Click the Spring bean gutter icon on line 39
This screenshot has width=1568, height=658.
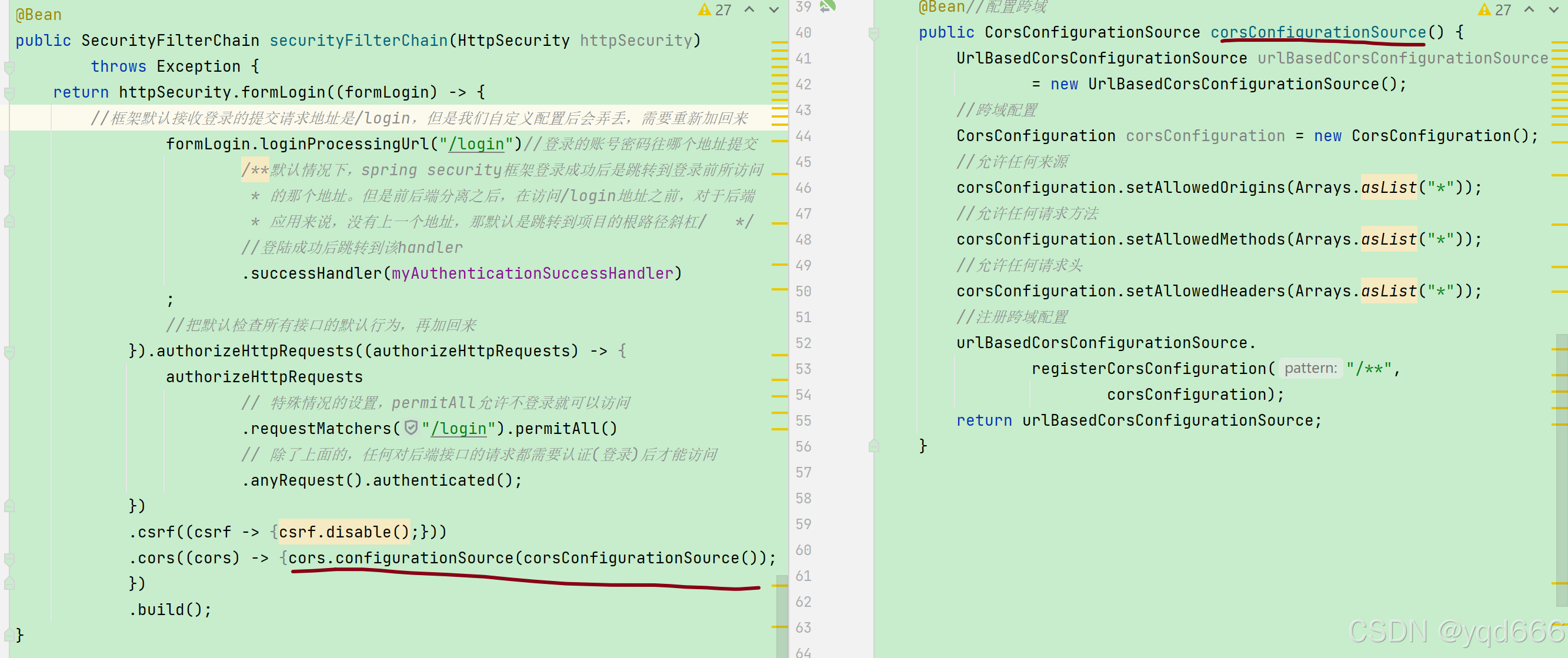click(x=827, y=6)
